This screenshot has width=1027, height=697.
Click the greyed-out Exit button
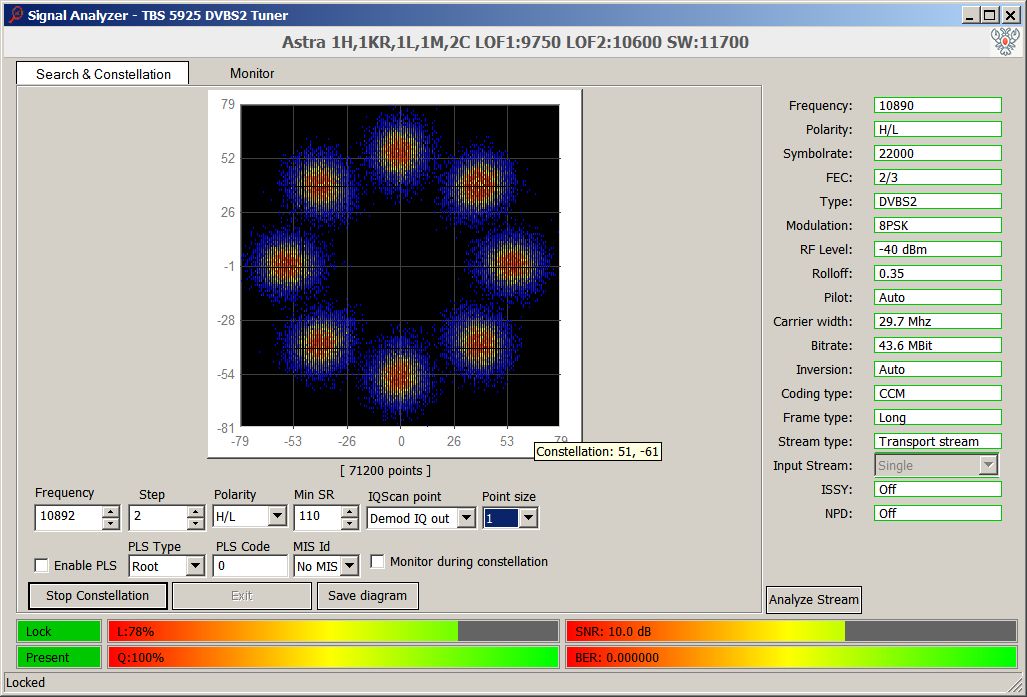click(x=242, y=596)
